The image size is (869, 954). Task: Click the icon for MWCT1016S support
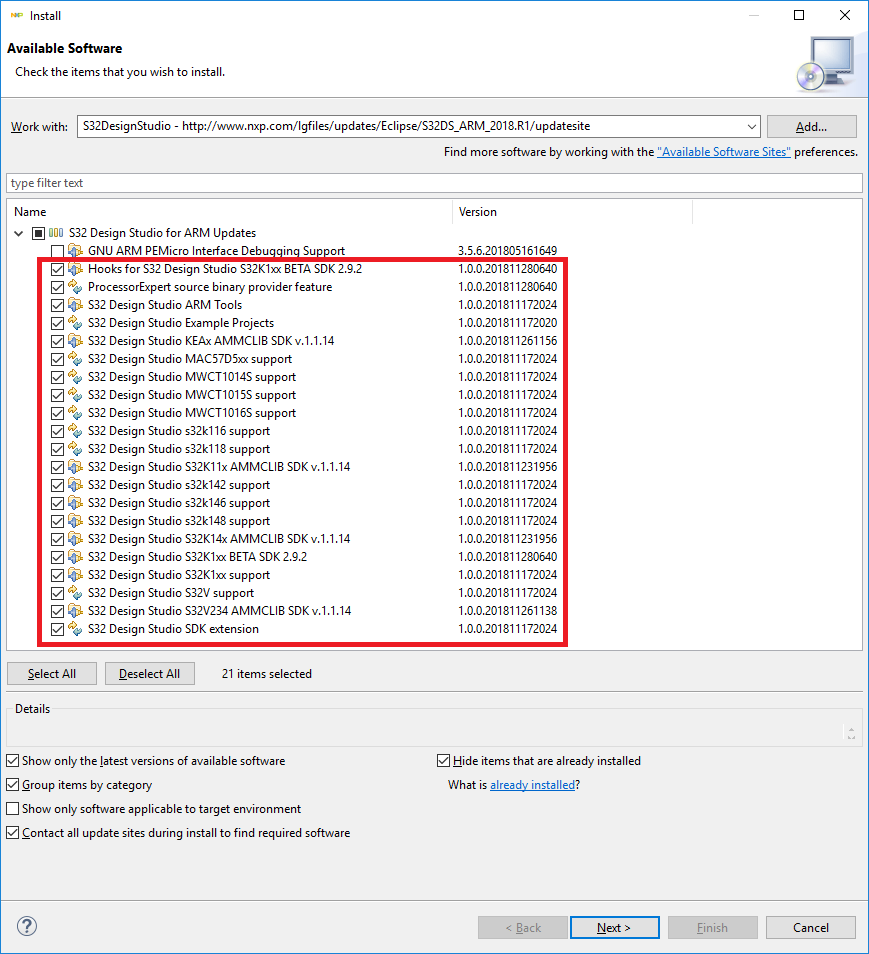pyautogui.click(x=75, y=413)
